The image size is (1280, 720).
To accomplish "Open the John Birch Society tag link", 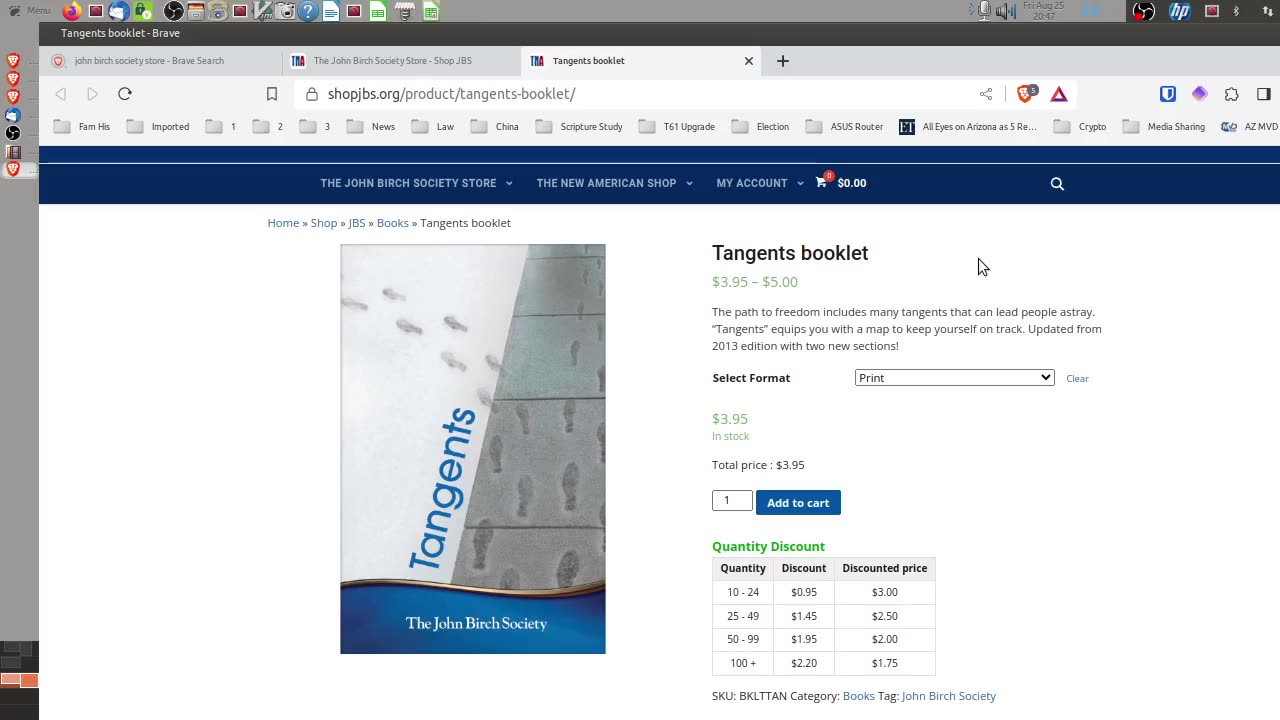I will coord(948,696).
